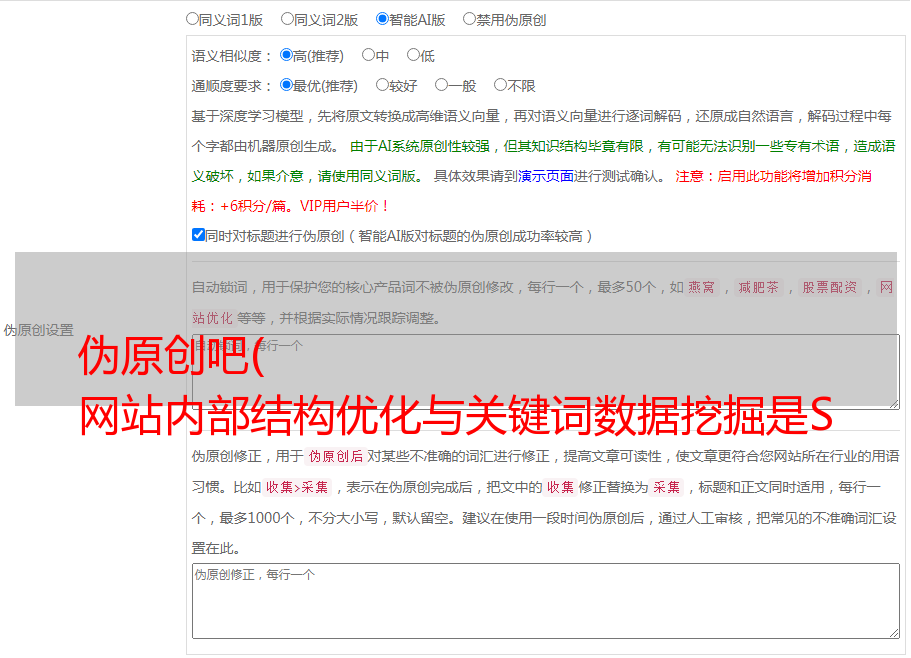Click the 通顺度要求 label
The height and width of the screenshot is (658, 911).
[x=231, y=86]
